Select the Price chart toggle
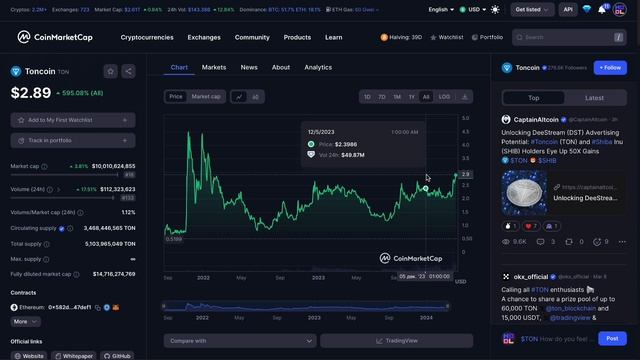The height and width of the screenshot is (360, 640). click(x=176, y=97)
